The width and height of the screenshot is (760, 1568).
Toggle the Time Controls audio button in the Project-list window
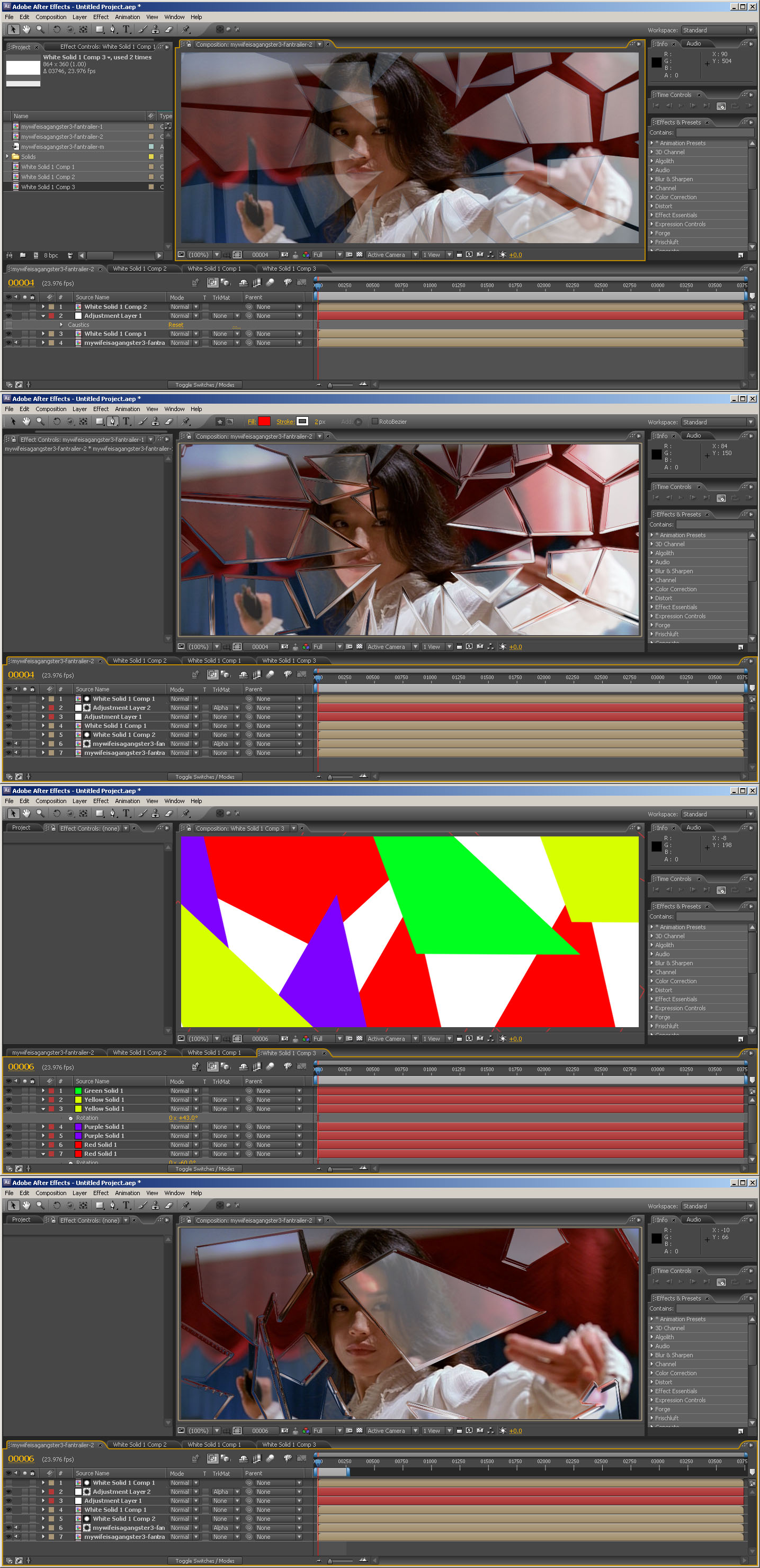(x=722, y=106)
